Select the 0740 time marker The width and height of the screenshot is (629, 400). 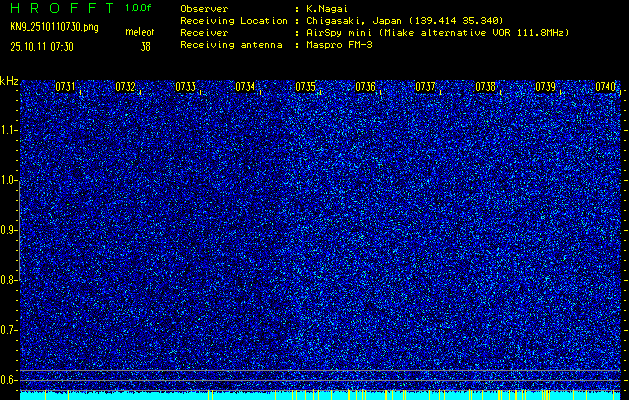[x=605, y=87]
